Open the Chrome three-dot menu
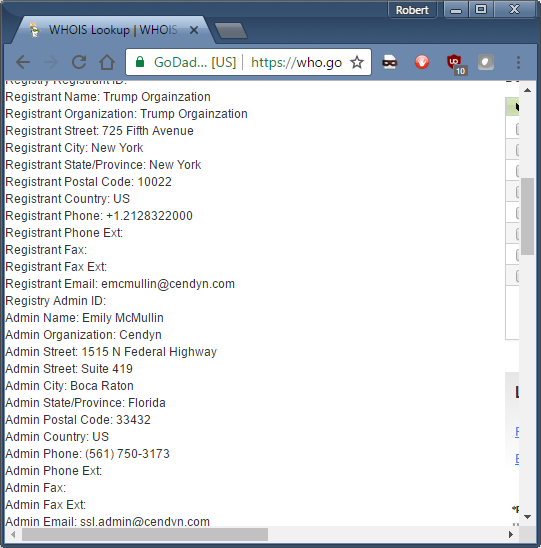 pos(518,63)
